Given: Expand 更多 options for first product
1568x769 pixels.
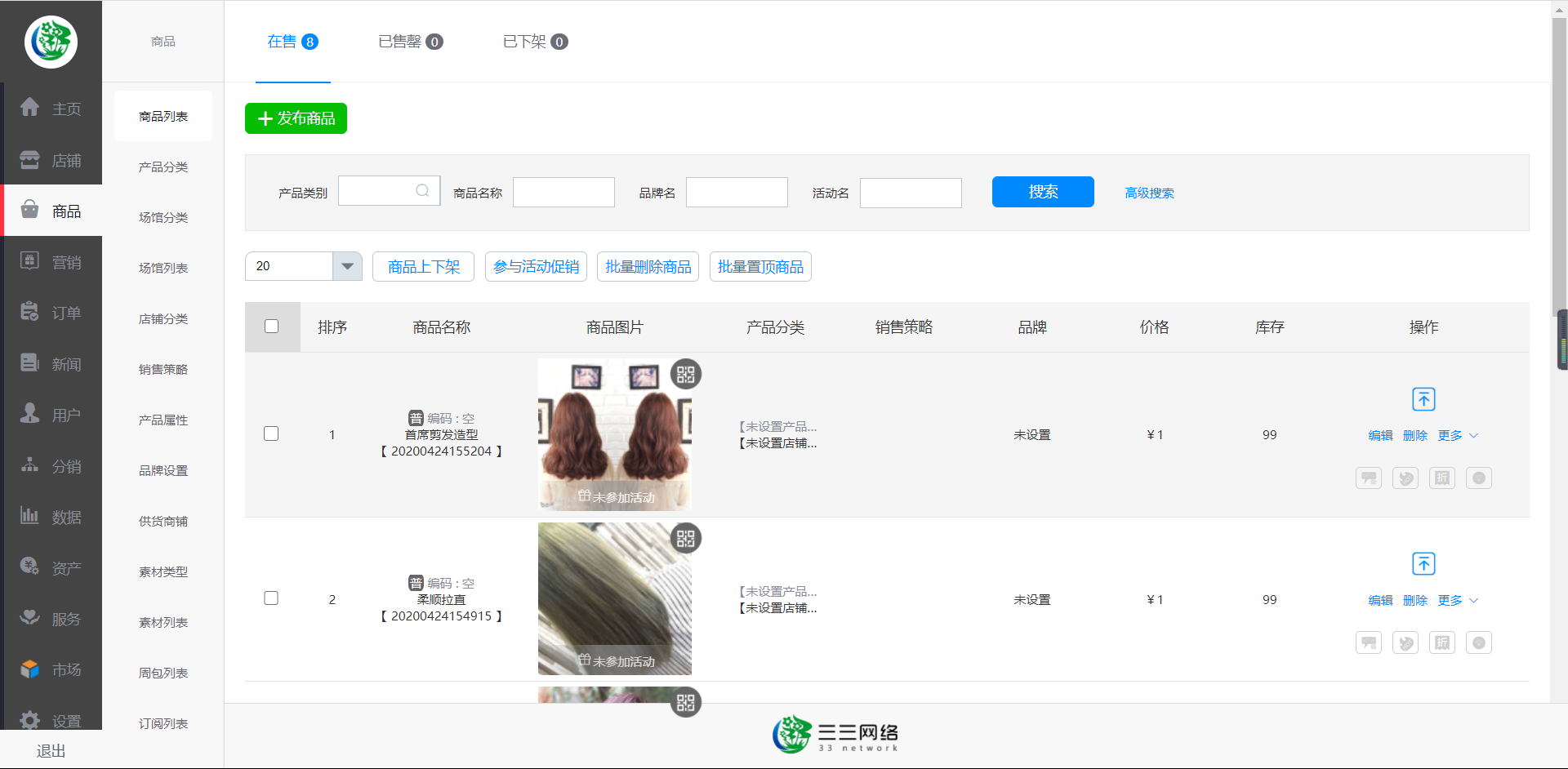Looking at the screenshot, I should (1458, 436).
